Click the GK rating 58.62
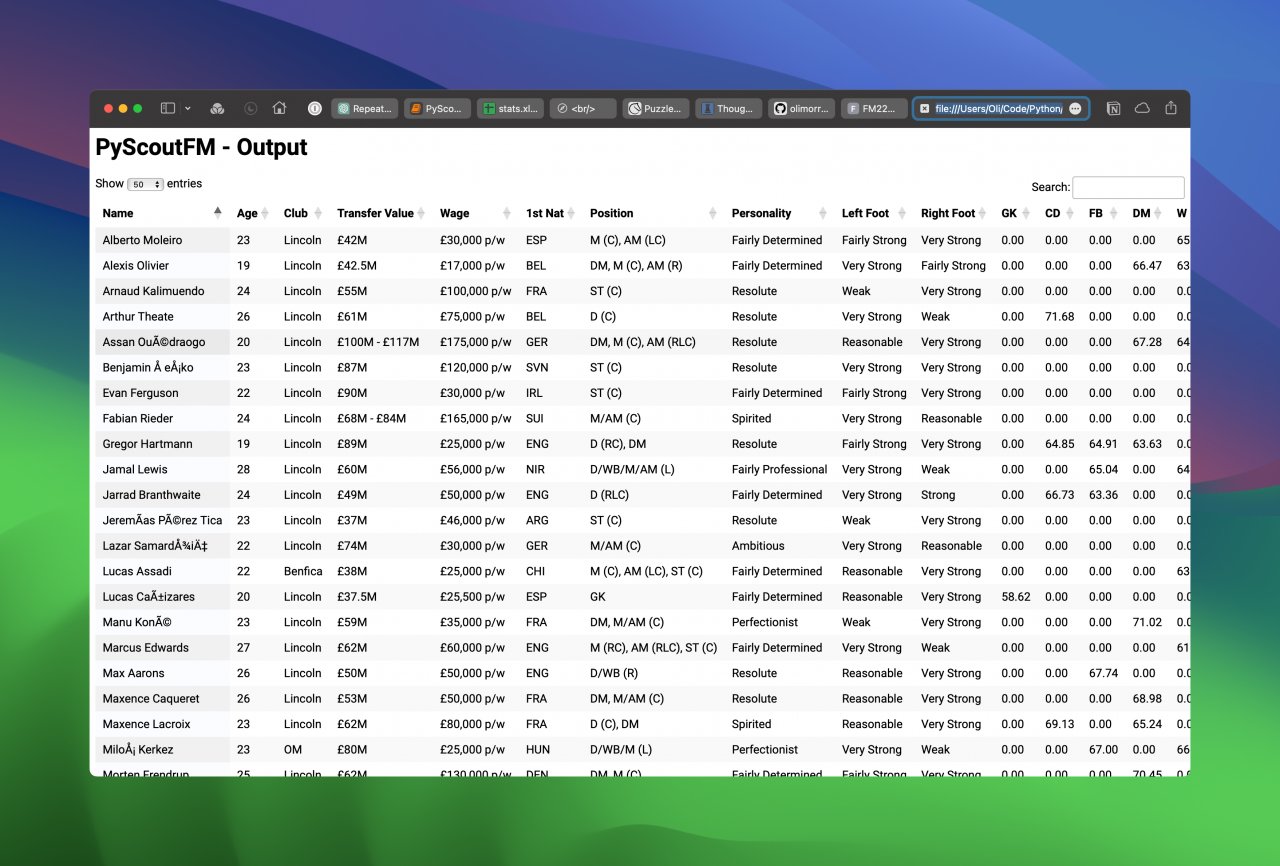 tap(1016, 596)
